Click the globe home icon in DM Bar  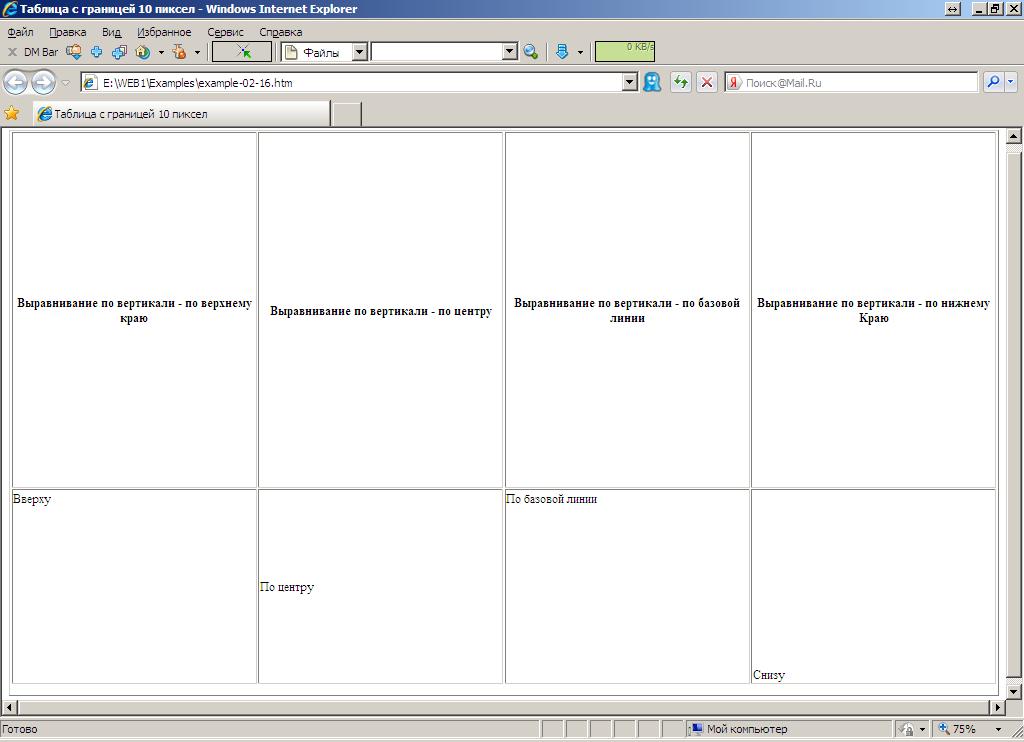point(142,52)
